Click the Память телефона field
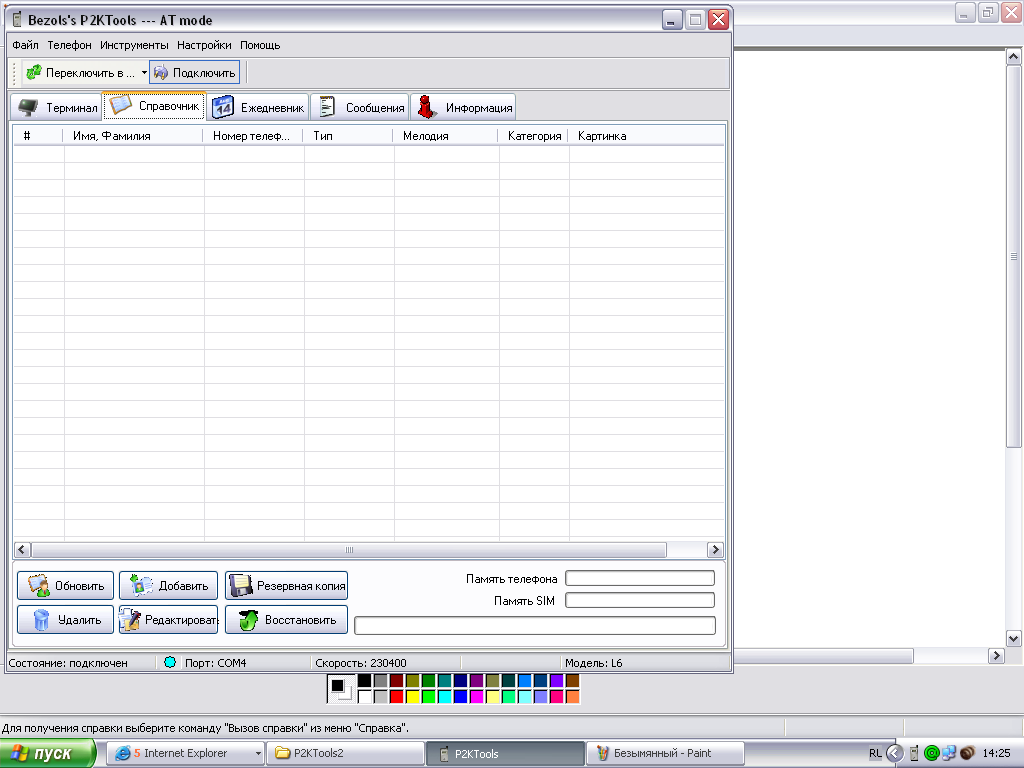 tap(640, 578)
